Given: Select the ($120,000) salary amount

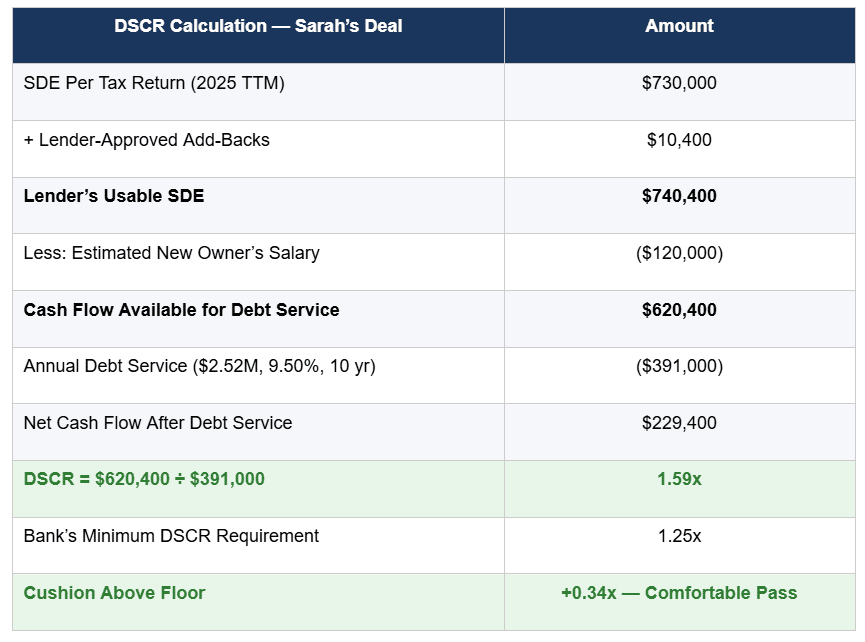Looking at the screenshot, I should tap(679, 253).
